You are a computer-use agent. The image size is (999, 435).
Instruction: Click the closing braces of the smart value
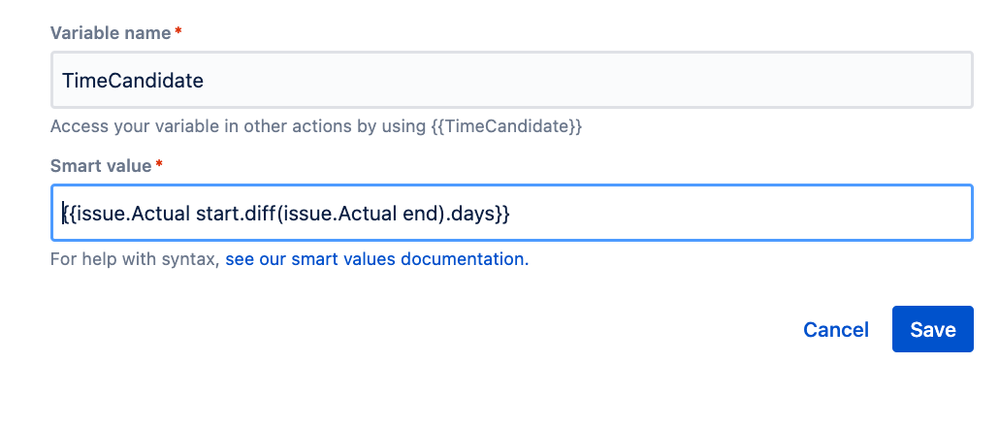(501, 213)
